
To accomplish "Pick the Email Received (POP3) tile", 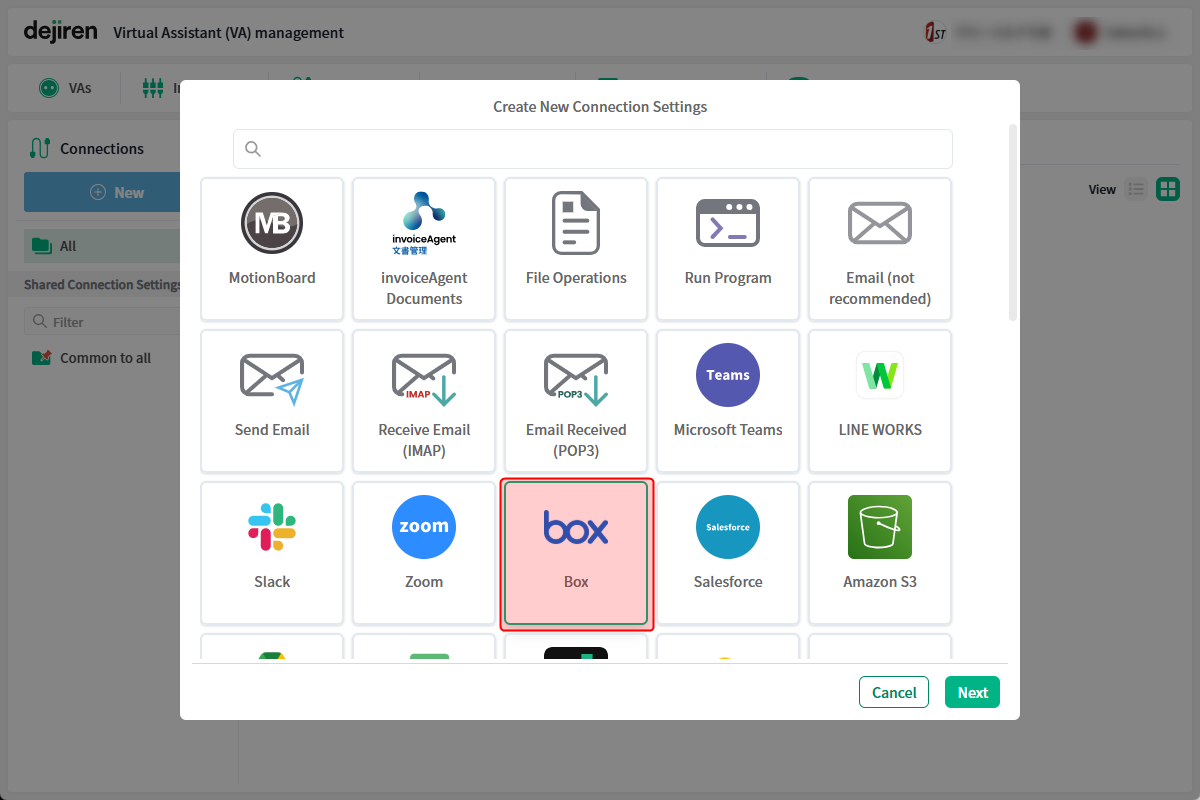I will pos(576,401).
